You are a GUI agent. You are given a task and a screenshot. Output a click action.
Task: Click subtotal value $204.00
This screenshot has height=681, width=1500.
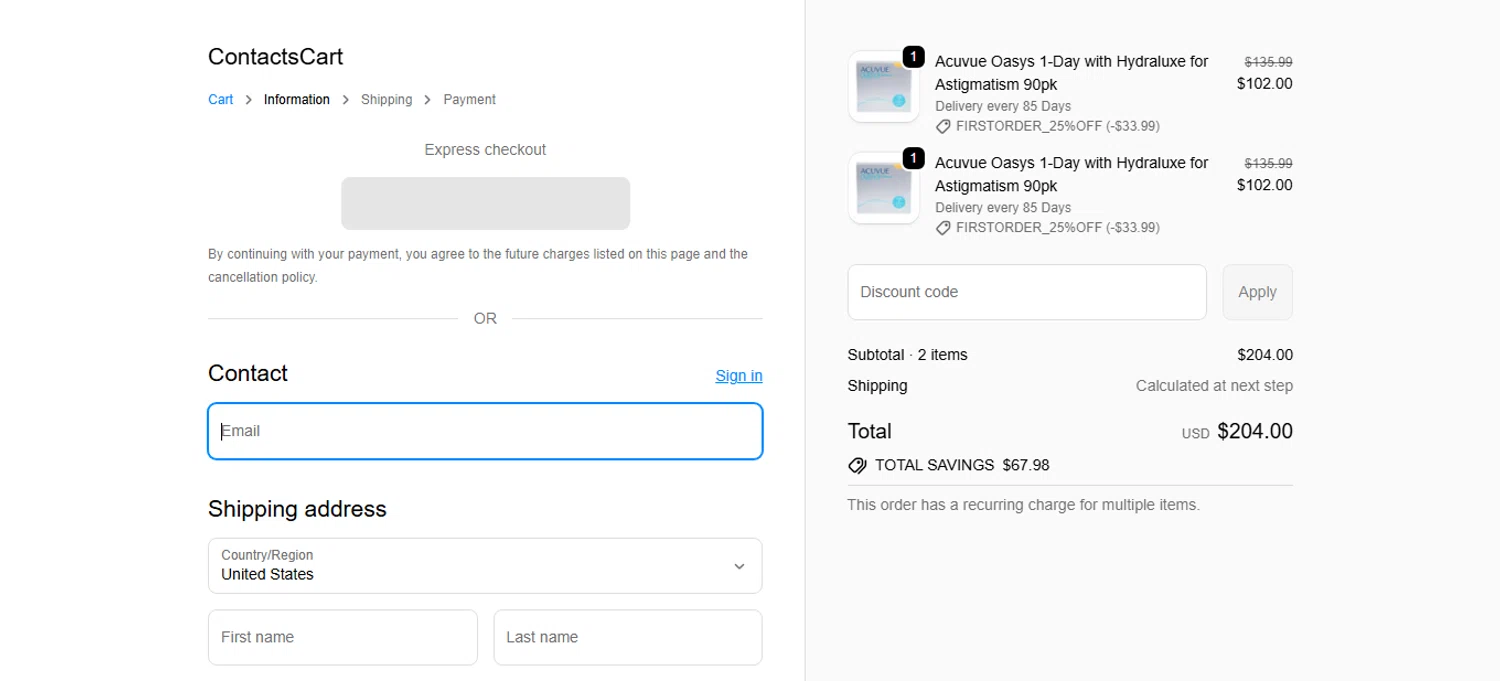(1265, 355)
